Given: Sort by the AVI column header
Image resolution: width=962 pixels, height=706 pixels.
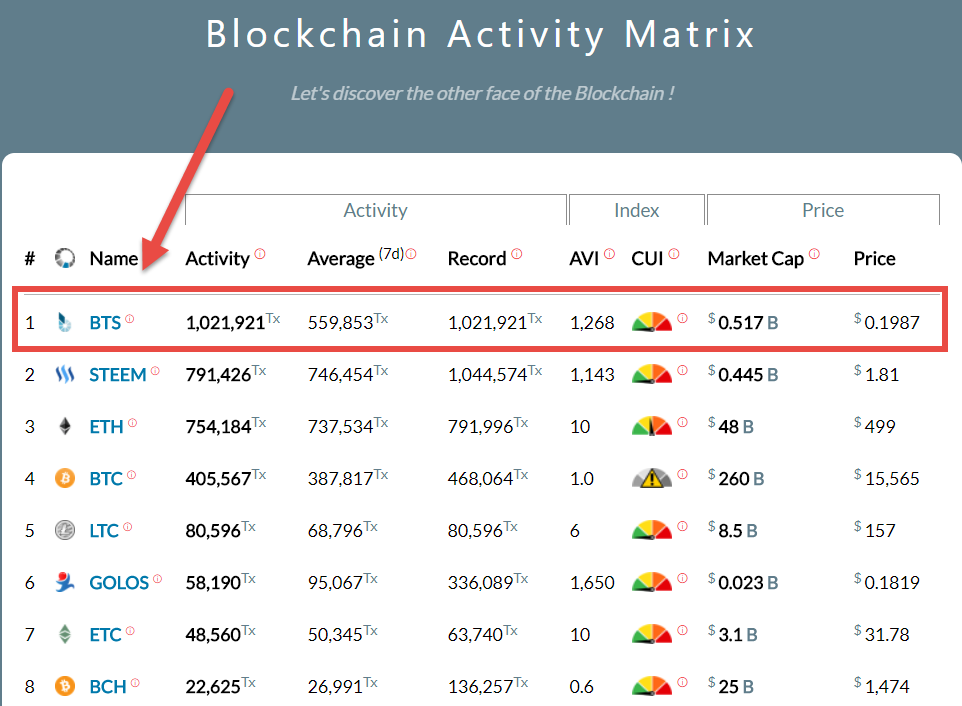Looking at the screenshot, I should [584, 258].
